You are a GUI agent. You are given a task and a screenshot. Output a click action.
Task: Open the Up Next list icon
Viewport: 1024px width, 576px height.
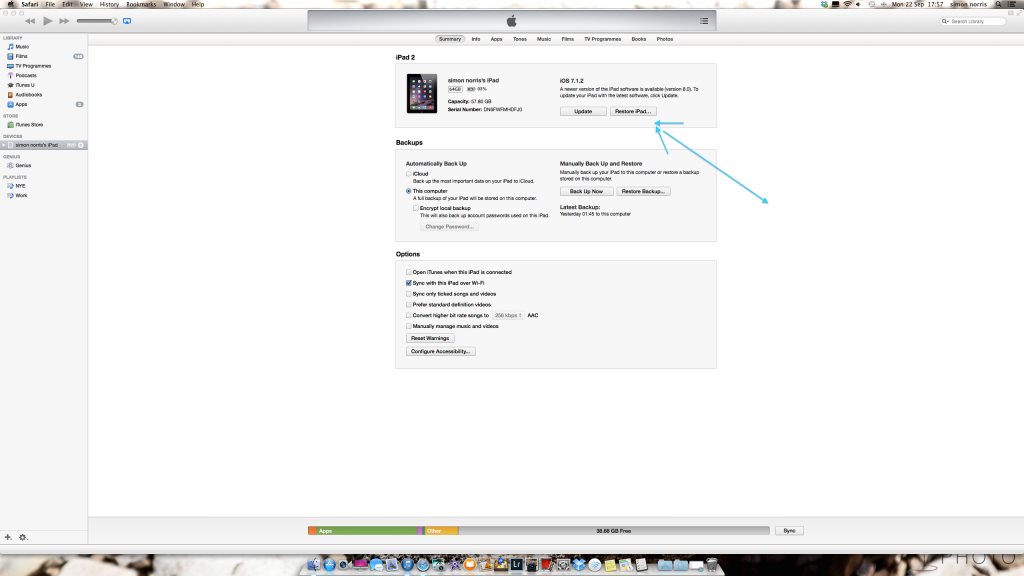click(x=704, y=21)
